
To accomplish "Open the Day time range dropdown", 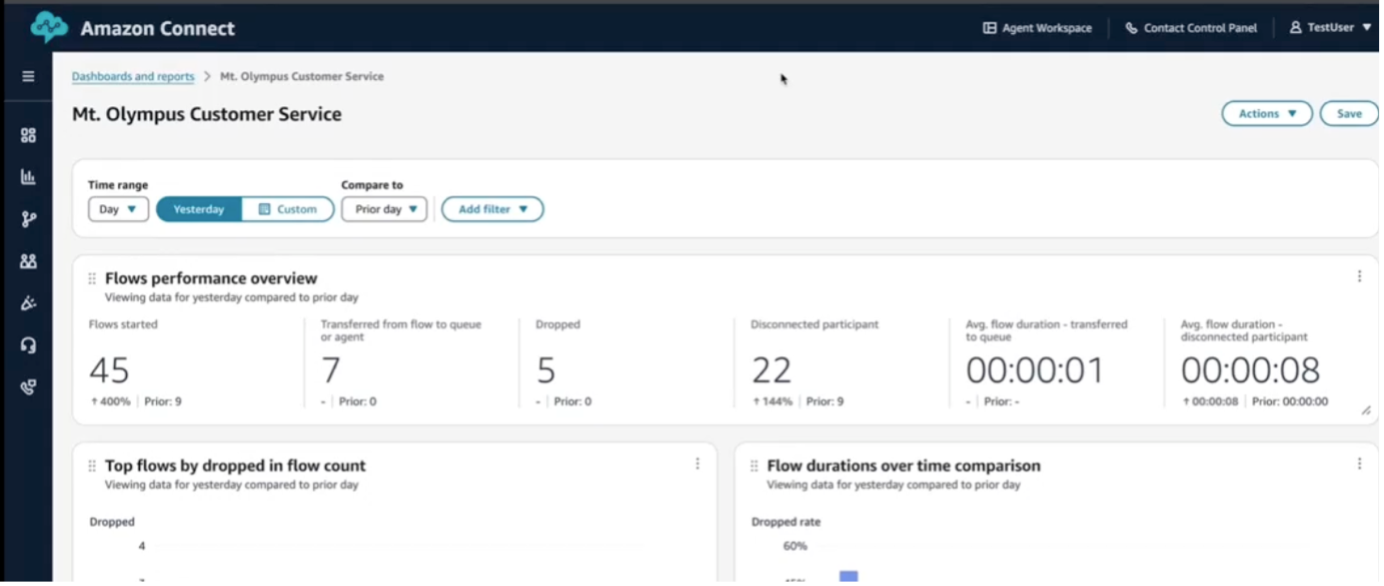I will pos(117,209).
